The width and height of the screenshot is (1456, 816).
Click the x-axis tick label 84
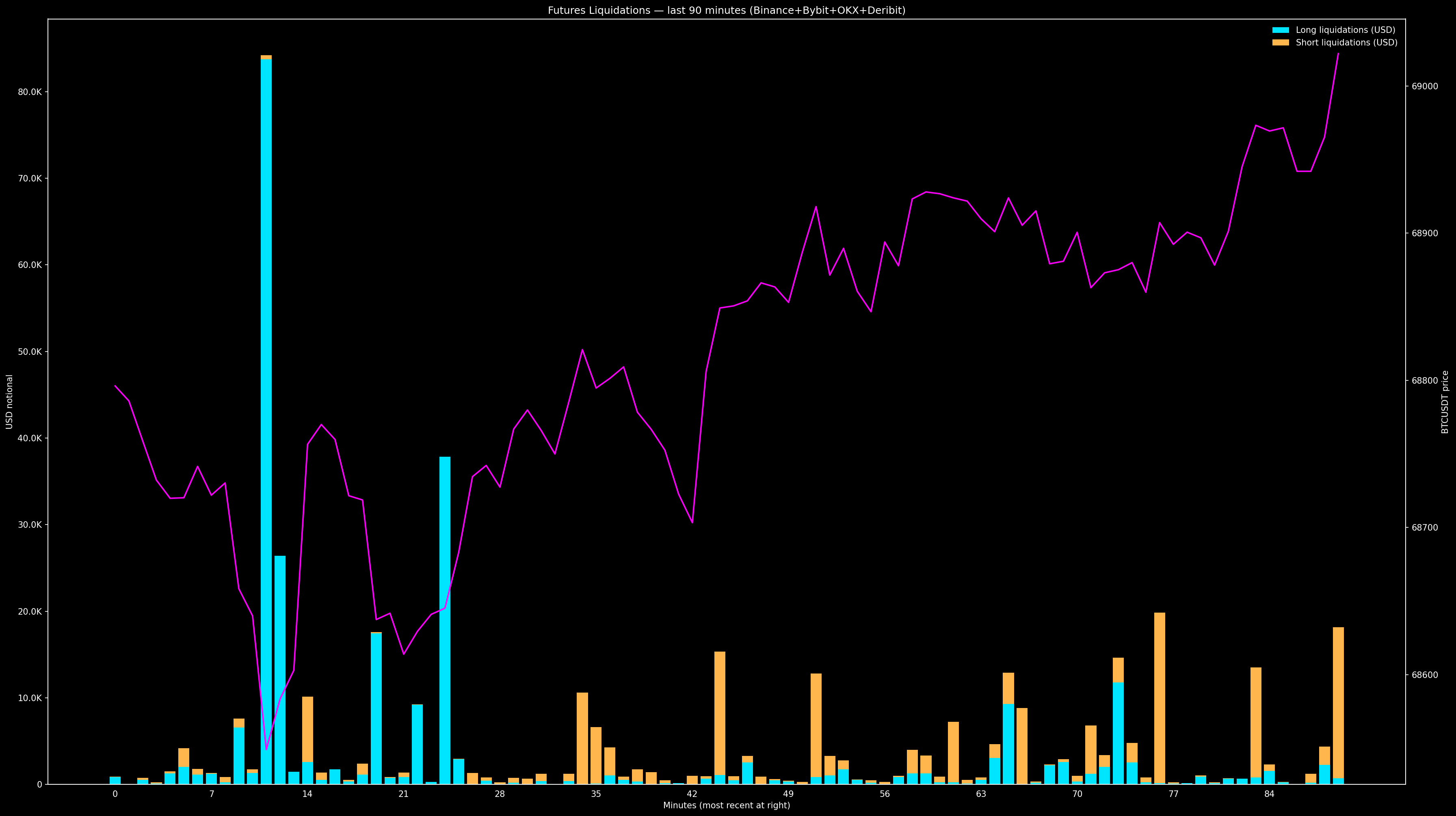[1270, 794]
